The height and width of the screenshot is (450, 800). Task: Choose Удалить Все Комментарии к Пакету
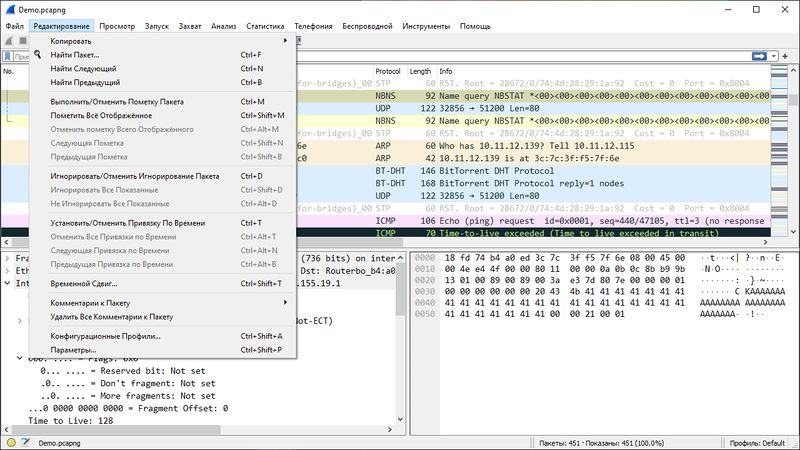point(163,317)
